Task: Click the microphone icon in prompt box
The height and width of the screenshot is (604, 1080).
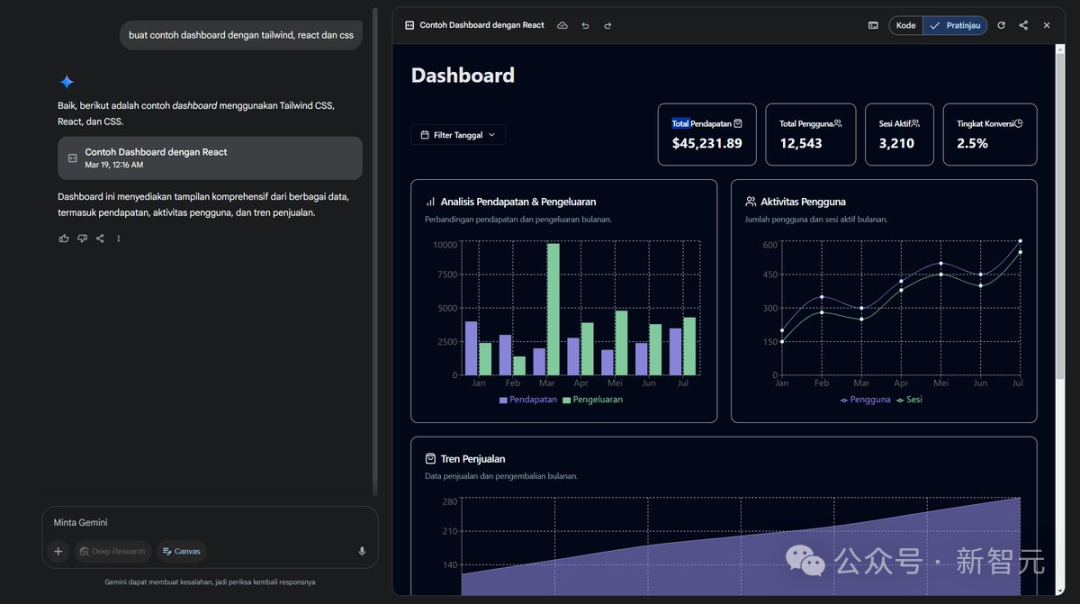Action: pyautogui.click(x=362, y=551)
